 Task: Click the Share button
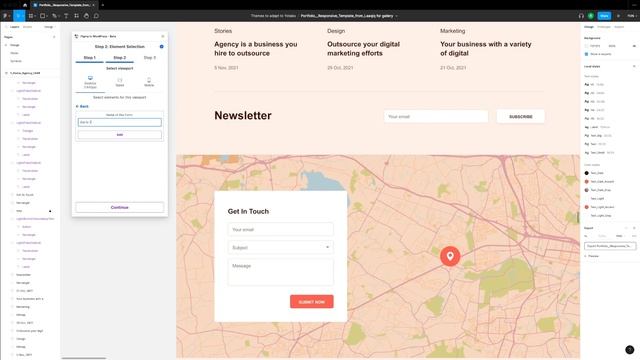(x=604, y=16)
